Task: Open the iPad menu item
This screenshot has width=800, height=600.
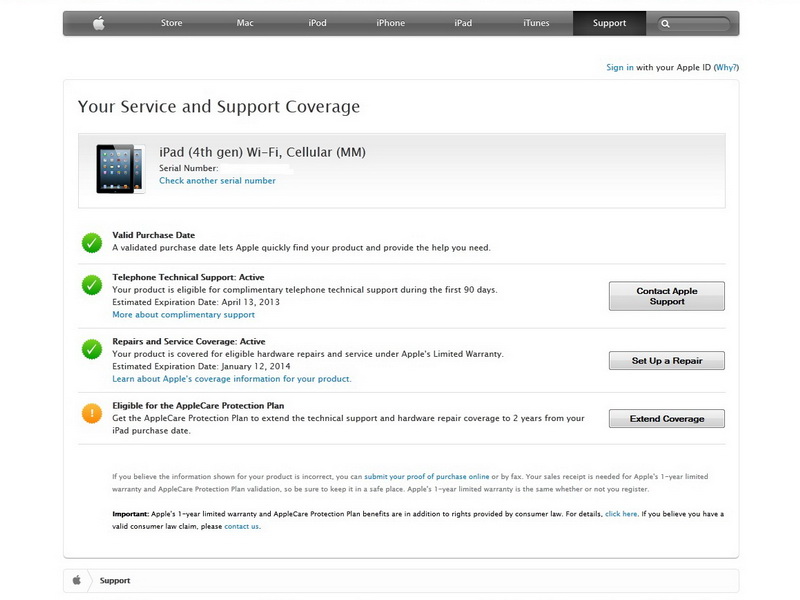Action: click(463, 23)
